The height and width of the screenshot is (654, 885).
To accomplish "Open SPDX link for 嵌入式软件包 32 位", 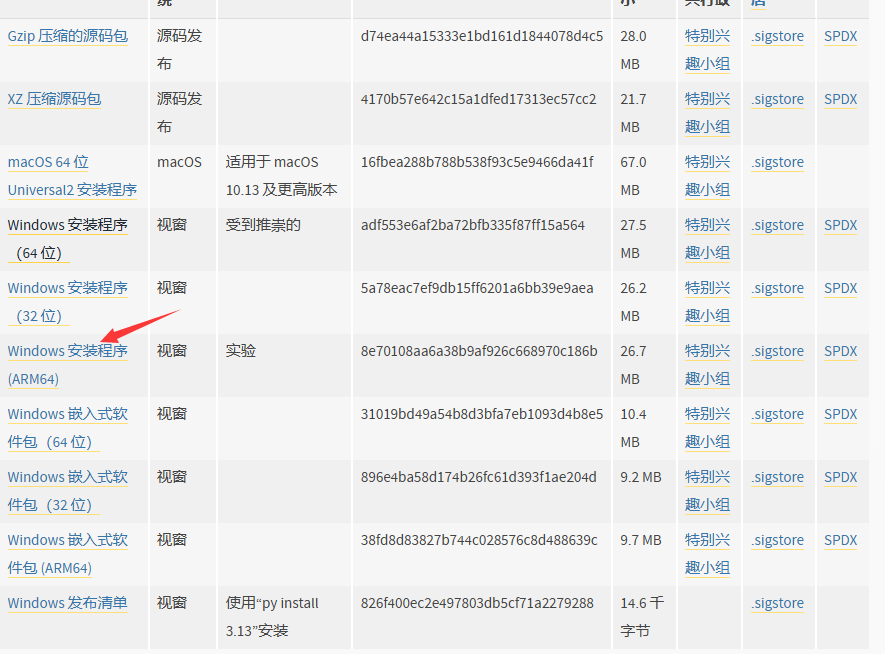I will (x=840, y=477).
